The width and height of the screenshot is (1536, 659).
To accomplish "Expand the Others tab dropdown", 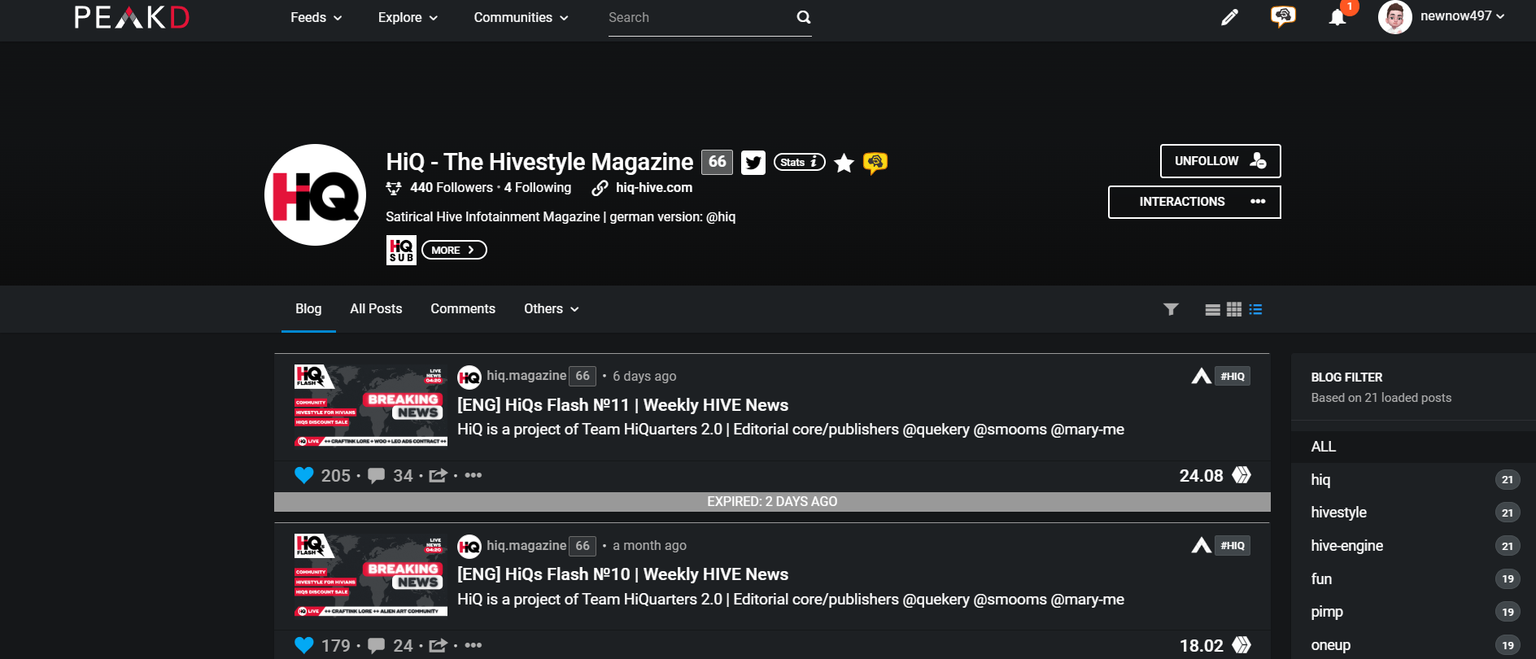I will pyautogui.click(x=551, y=309).
